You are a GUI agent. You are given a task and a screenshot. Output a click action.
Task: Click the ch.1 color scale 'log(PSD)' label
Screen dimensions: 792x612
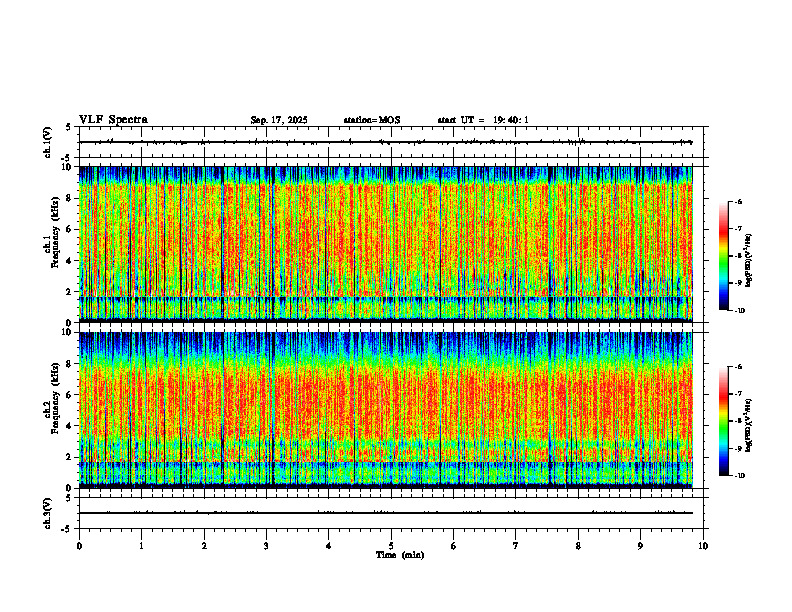pos(750,261)
